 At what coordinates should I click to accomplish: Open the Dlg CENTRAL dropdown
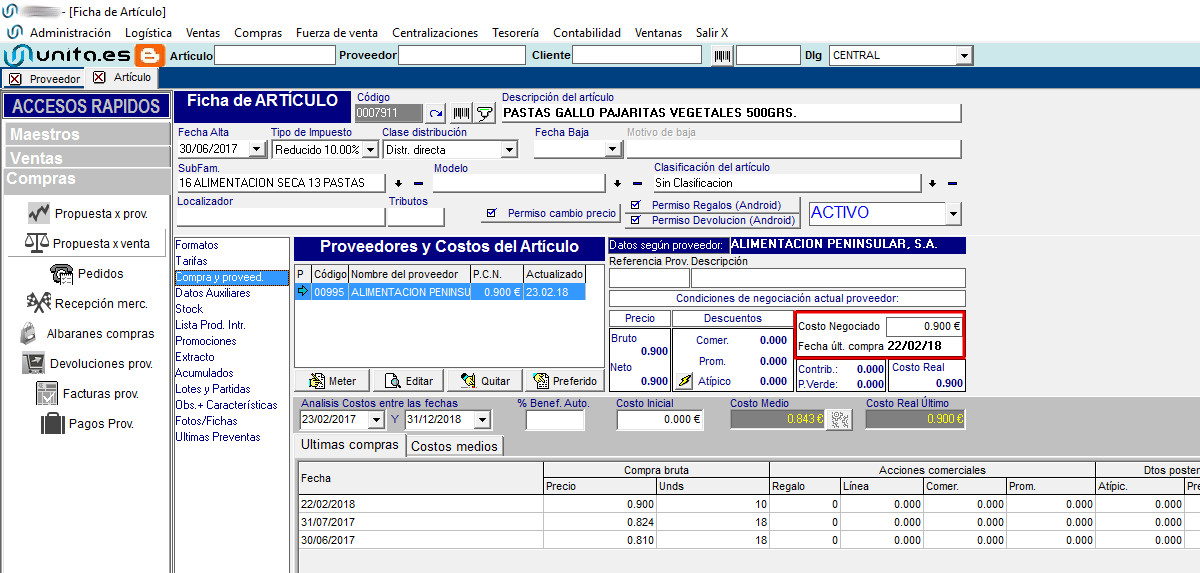click(x=964, y=56)
